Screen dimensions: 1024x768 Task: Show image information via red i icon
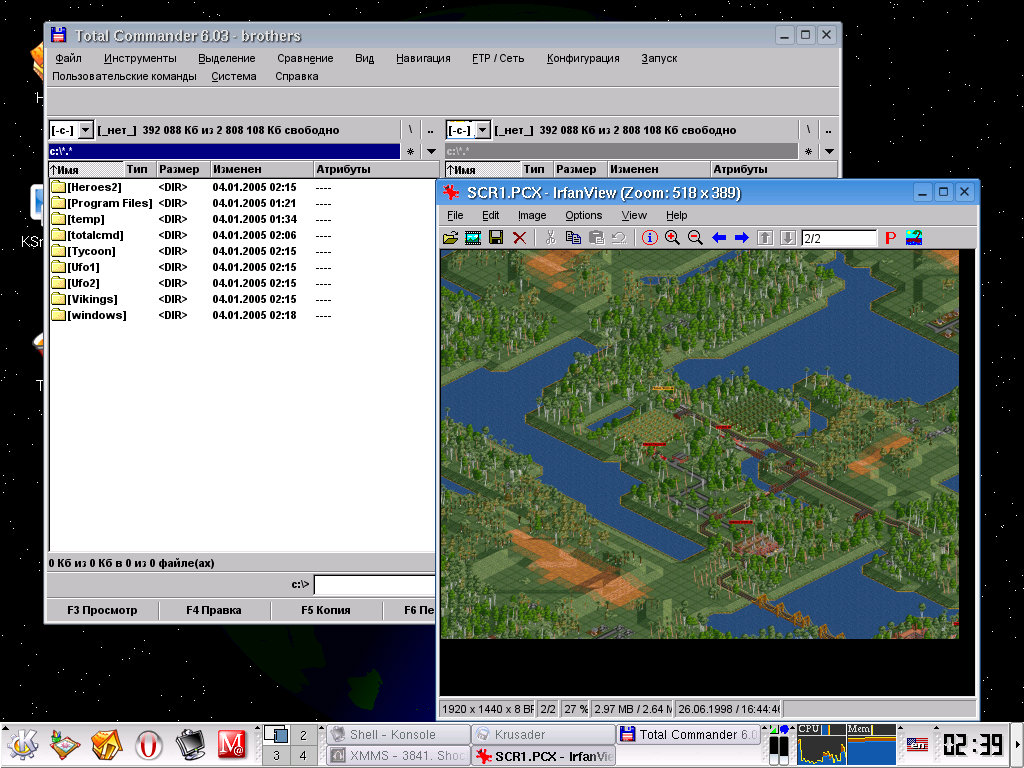[650, 238]
